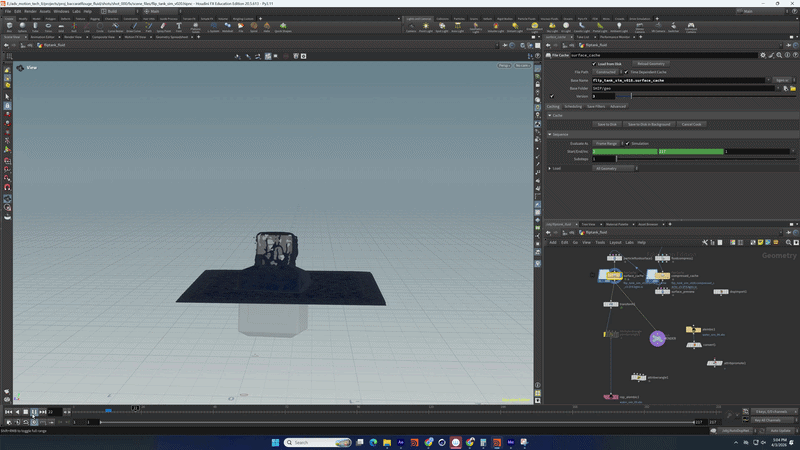Click the Gamepad Camera shelf tool
The height and width of the screenshot is (450, 800).
[x=690, y=27]
